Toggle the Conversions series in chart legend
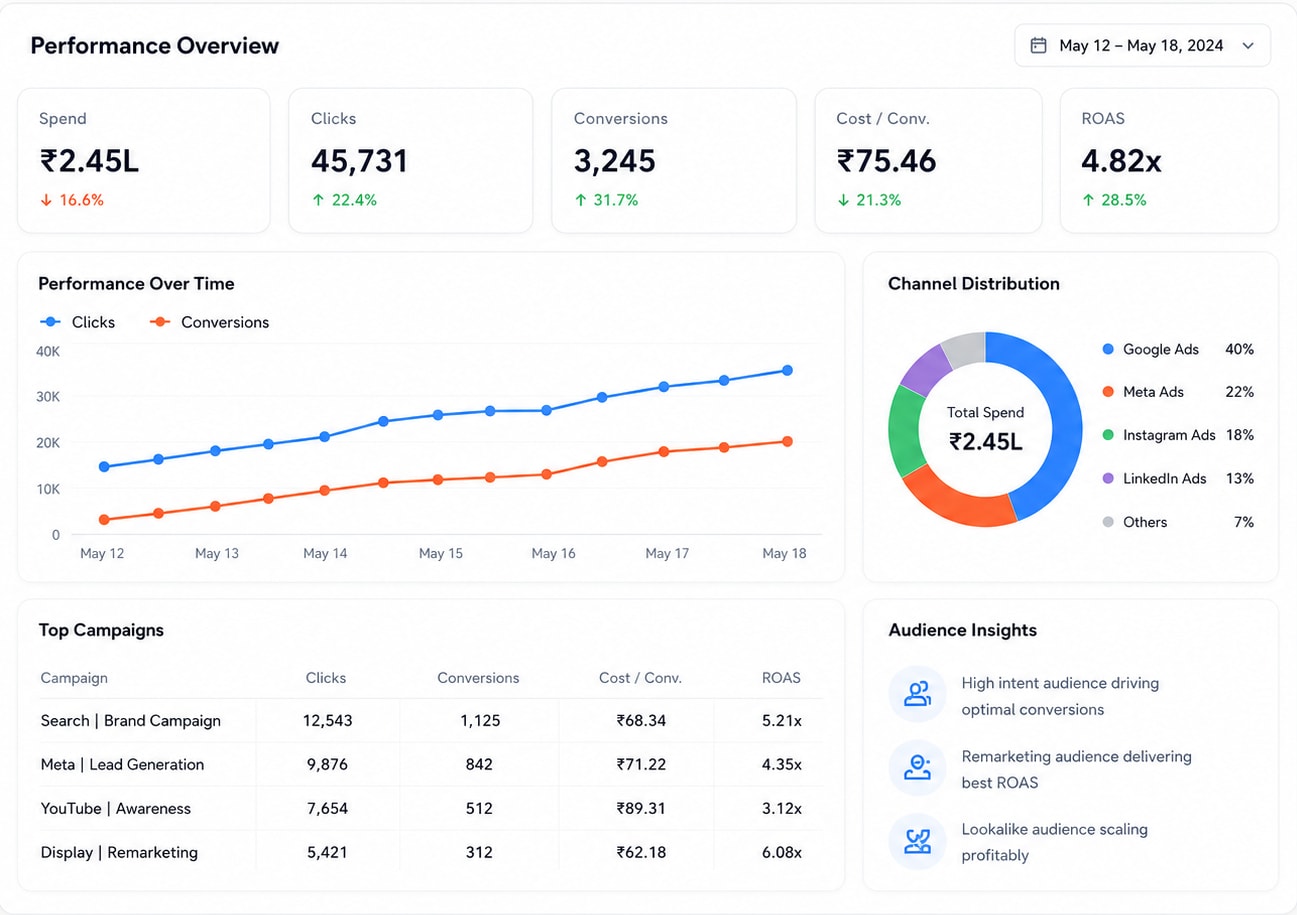This screenshot has height=915, width=1297. point(209,322)
